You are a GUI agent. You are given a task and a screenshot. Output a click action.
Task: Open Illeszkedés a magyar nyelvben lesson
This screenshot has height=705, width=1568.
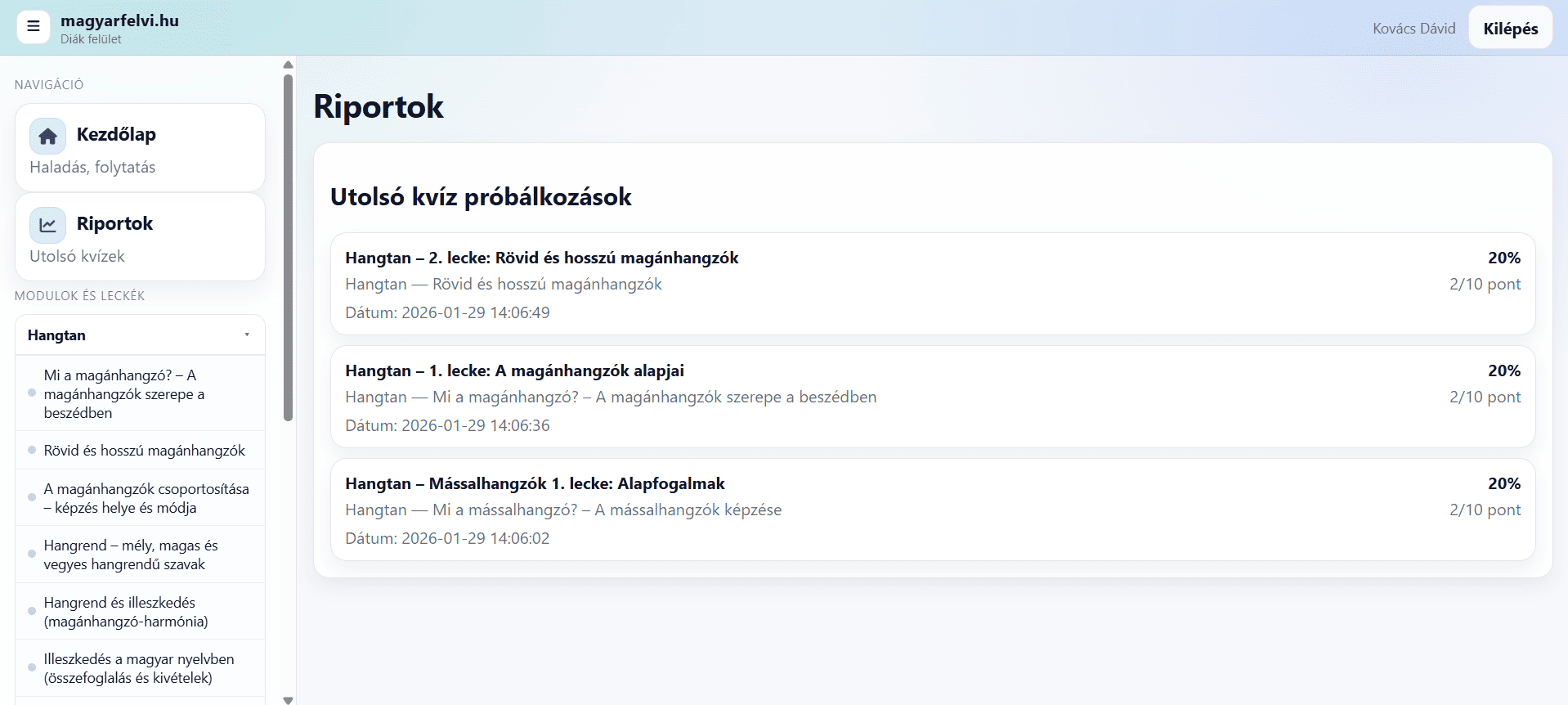click(x=138, y=668)
